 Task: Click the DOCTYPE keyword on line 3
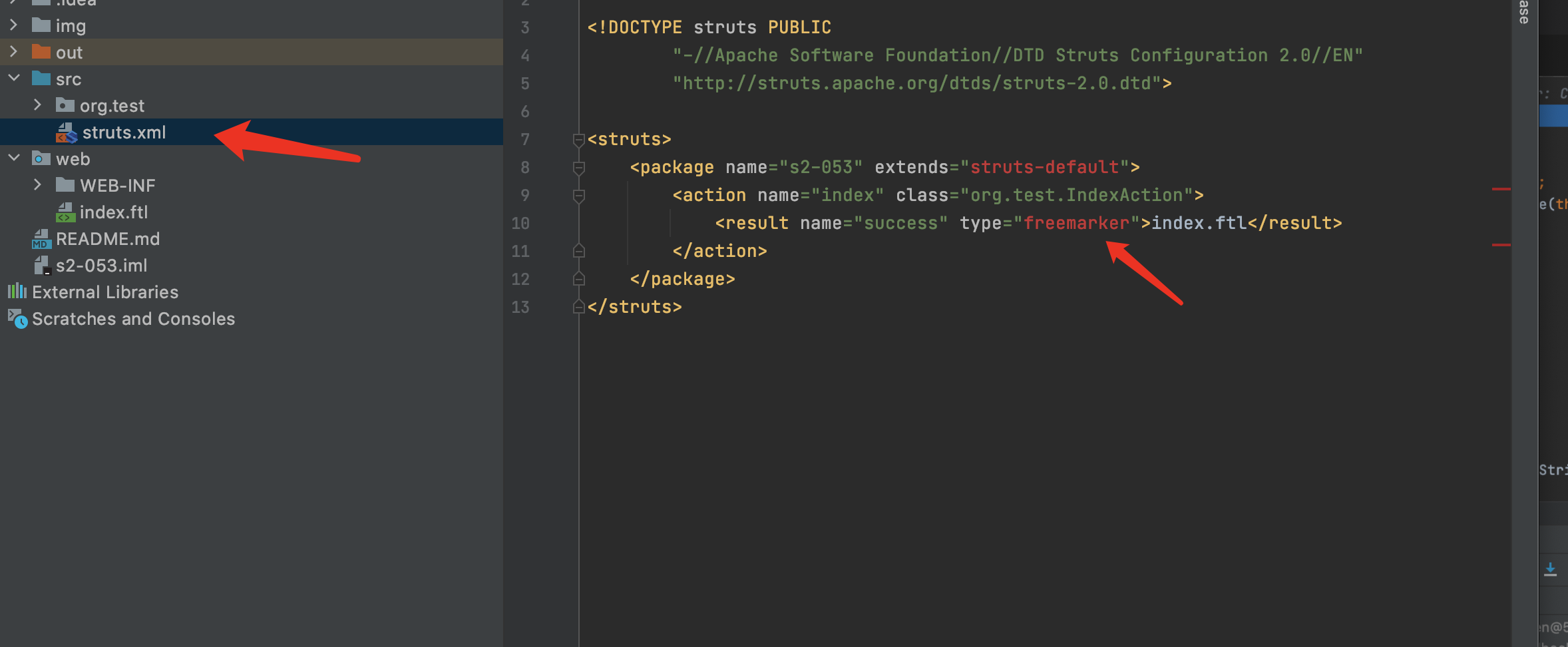pos(640,27)
